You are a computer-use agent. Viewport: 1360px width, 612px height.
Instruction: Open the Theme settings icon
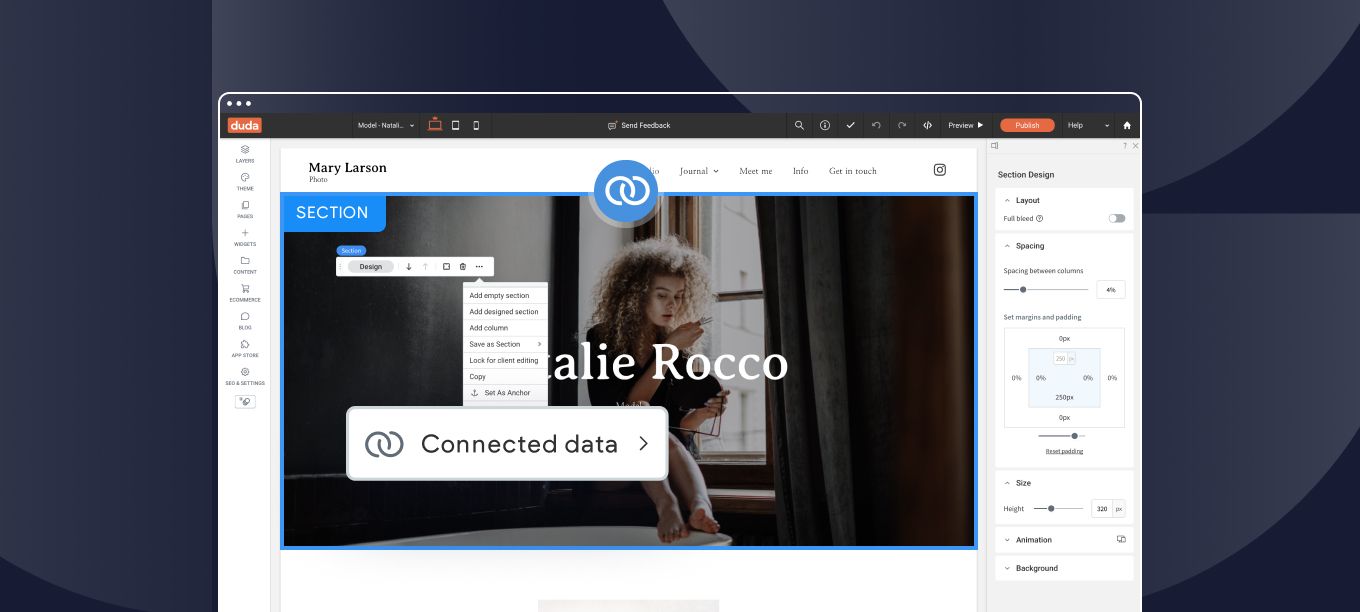coord(245,181)
